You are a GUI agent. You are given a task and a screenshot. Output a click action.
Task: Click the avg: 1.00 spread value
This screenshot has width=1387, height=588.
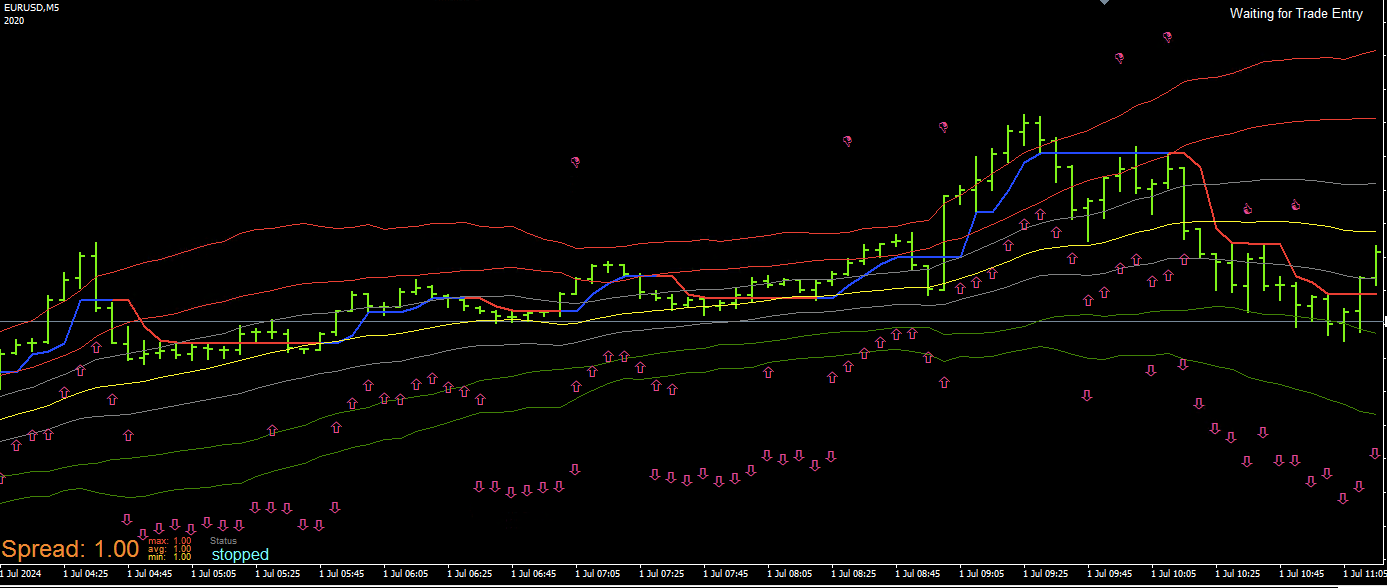point(169,549)
